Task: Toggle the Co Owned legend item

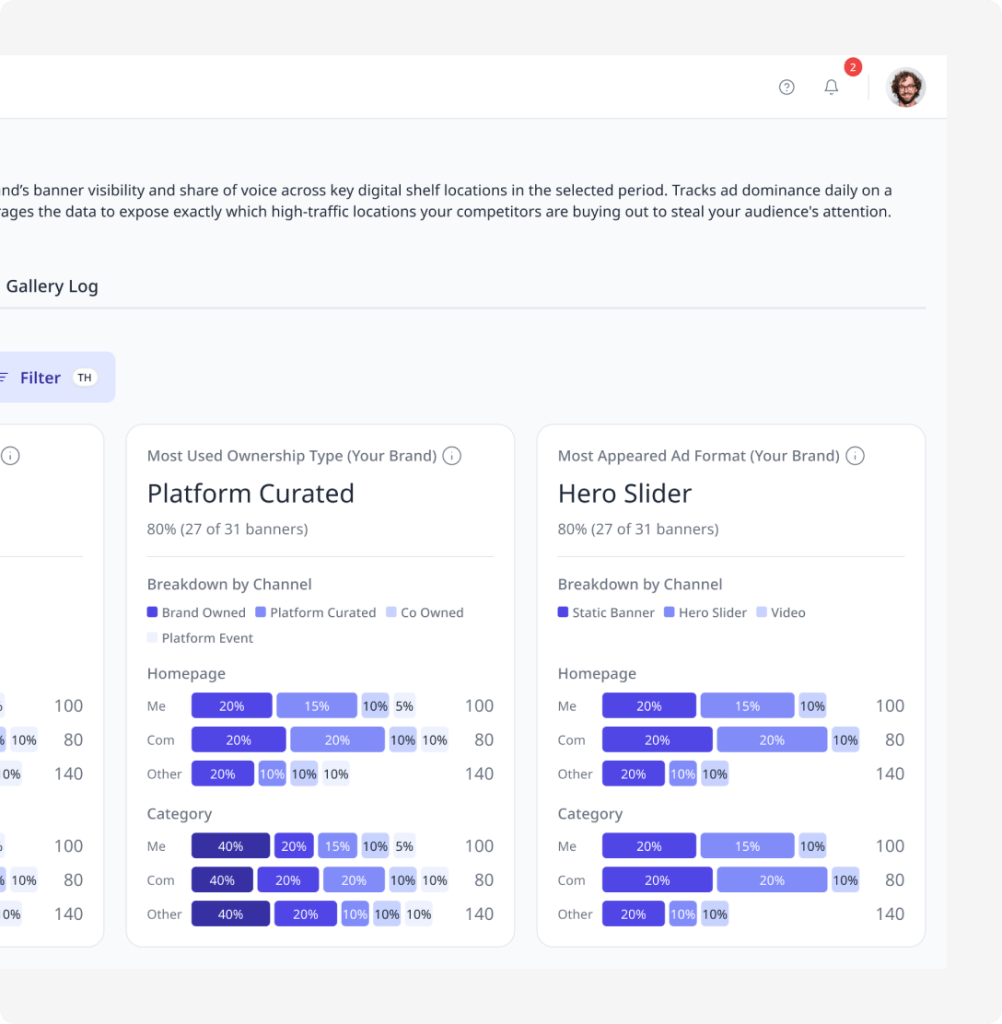Action: click(425, 613)
